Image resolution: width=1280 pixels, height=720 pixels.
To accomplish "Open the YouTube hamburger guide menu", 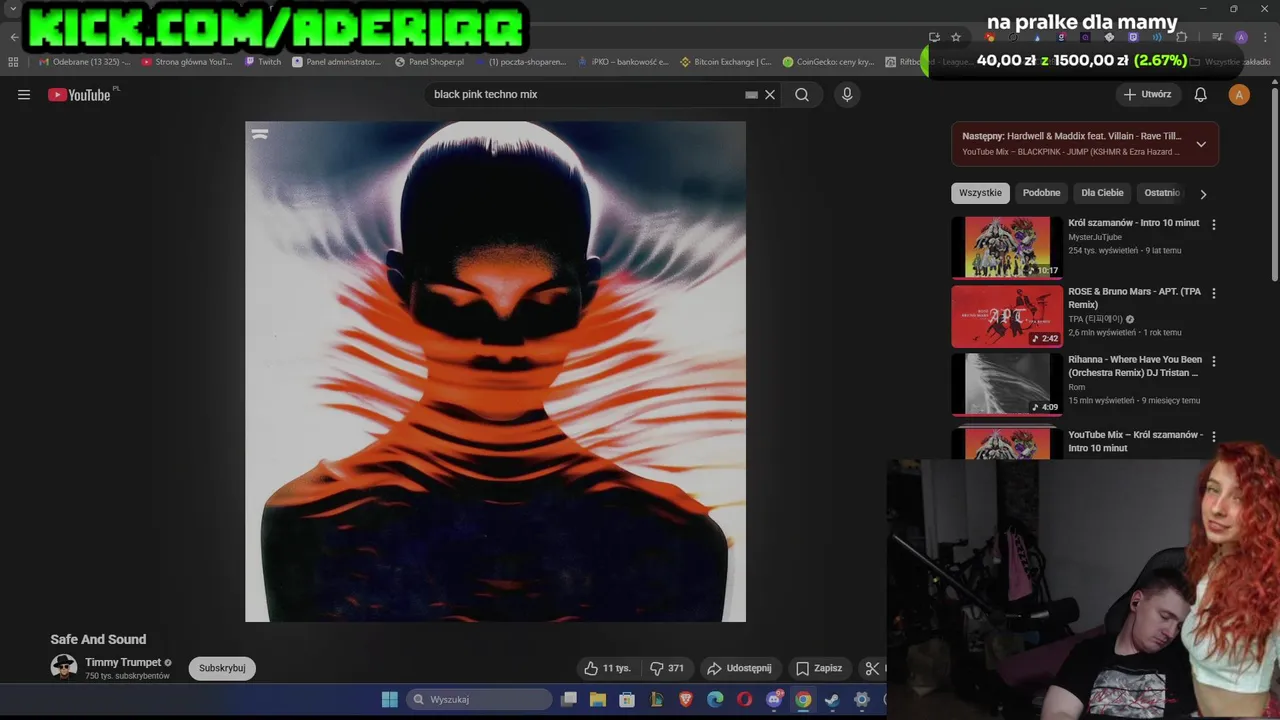I will 24,95.
